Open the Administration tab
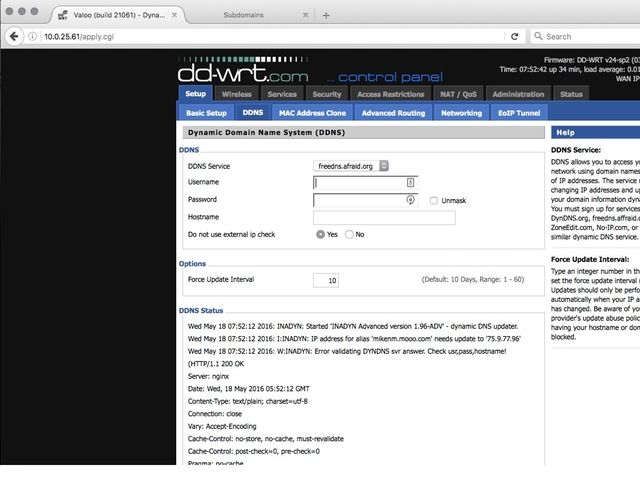The image size is (640, 480). point(518,94)
